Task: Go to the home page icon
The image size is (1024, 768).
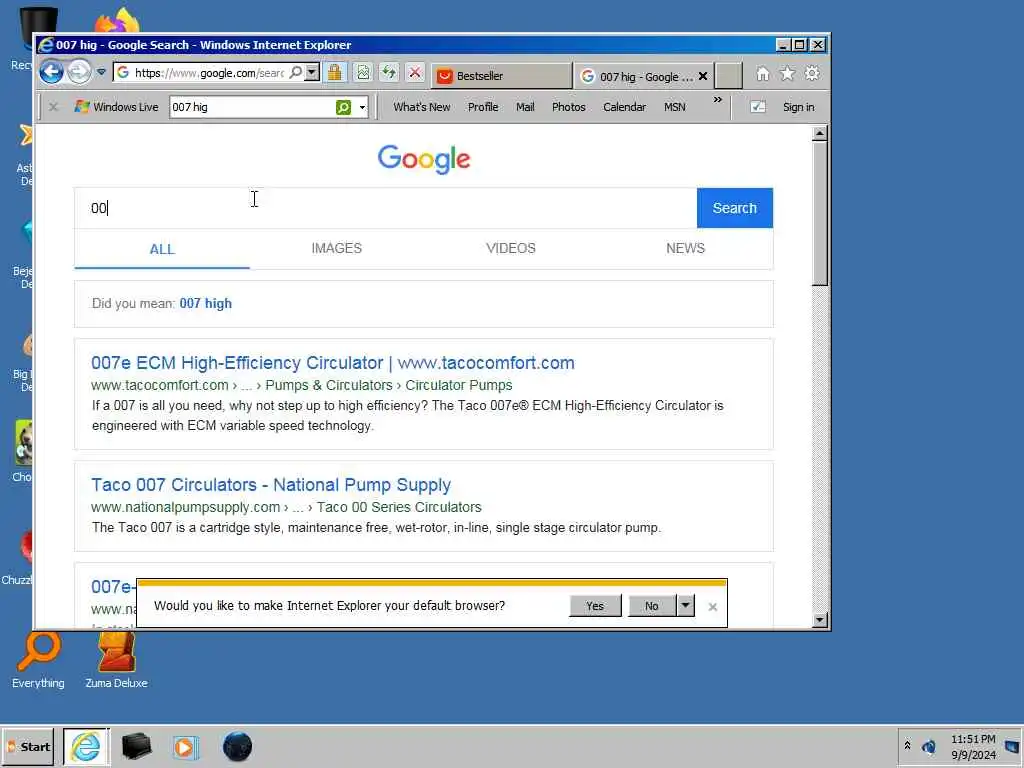Action: [762, 74]
